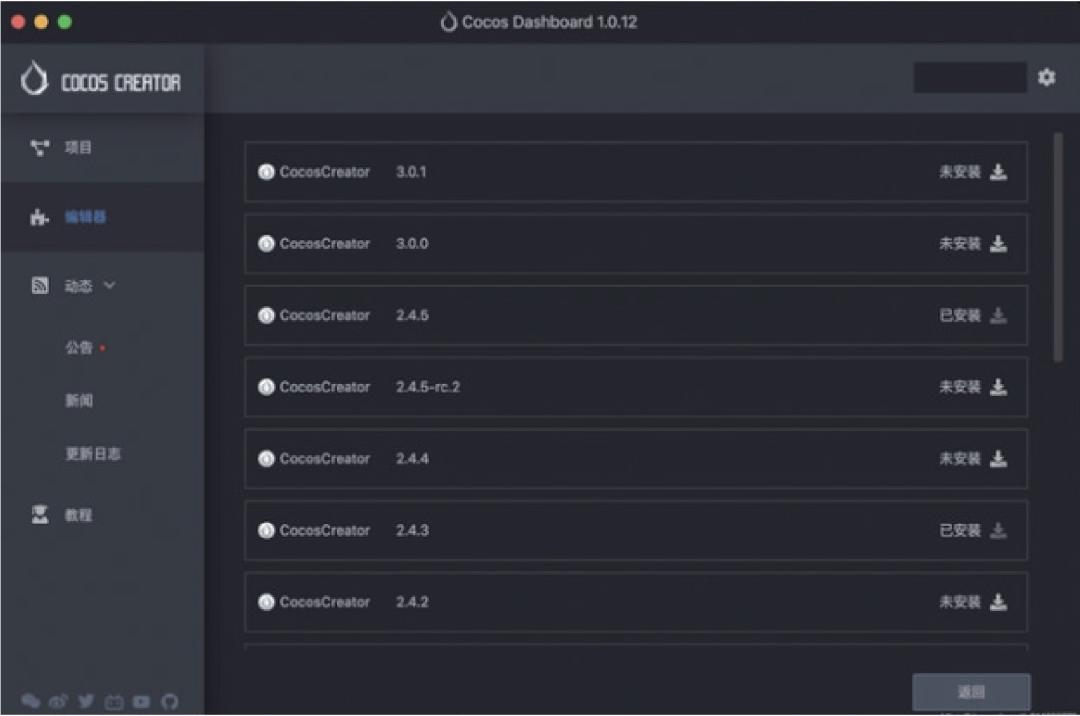Open the 公告 announcements link
1080x716 pixels.
tap(80, 348)
